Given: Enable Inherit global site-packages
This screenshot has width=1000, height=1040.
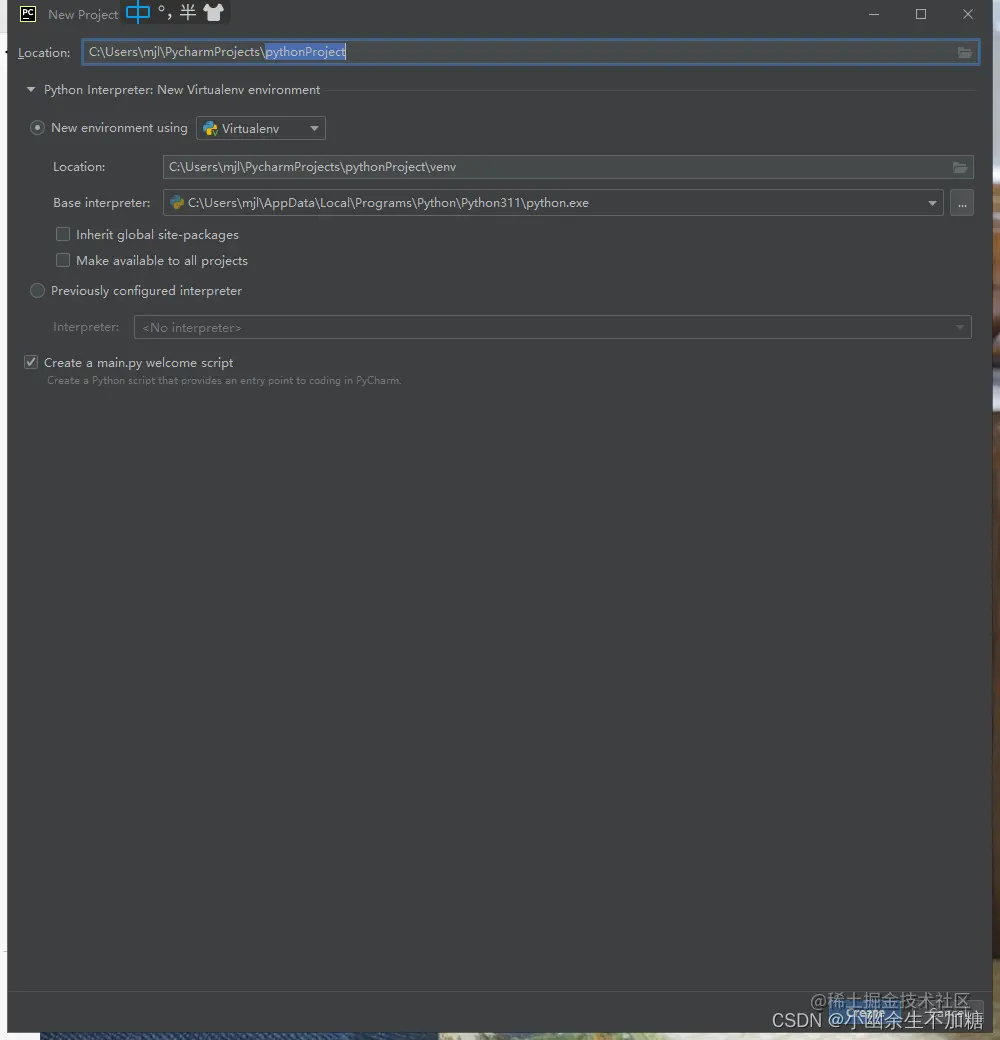Looking at the screenshot, I should click(63, 234).
